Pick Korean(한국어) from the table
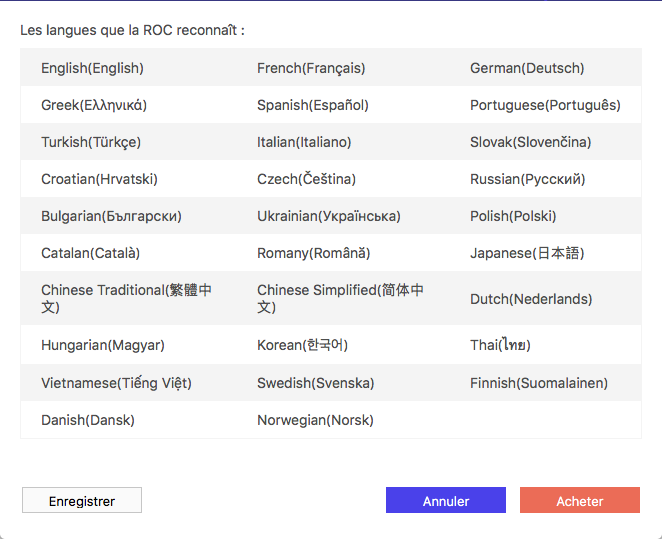 [x=302, y=345]
